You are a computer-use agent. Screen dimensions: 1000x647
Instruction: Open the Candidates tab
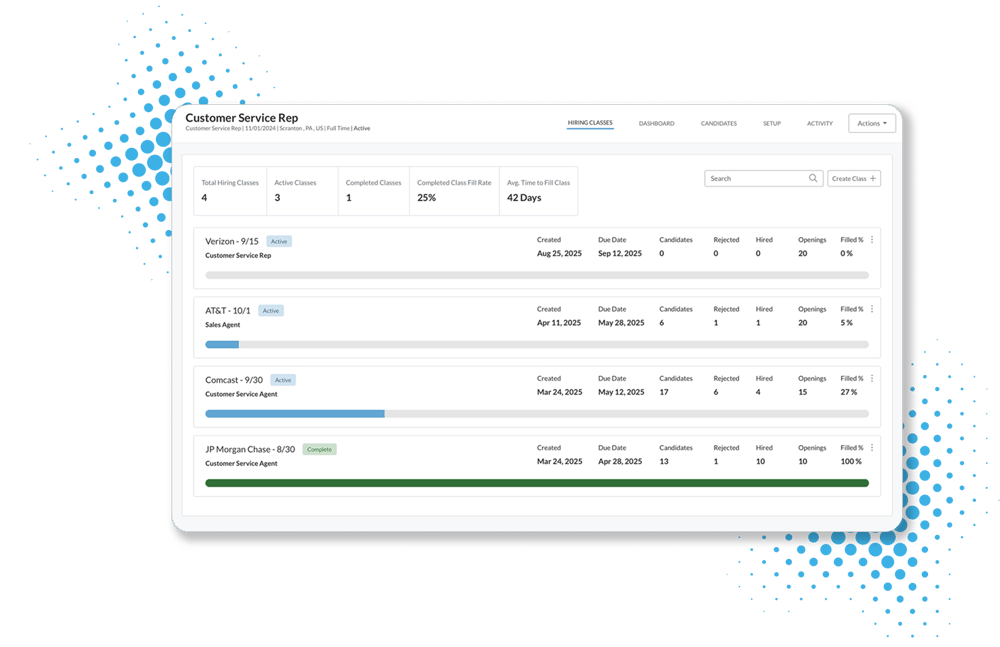[718, 124]
